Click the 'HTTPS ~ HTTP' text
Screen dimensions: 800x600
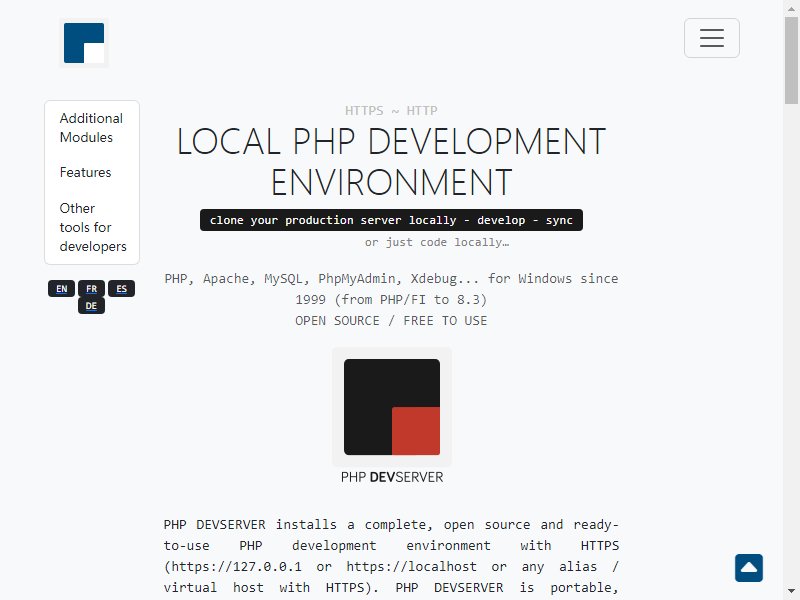[x=391, y=111]
